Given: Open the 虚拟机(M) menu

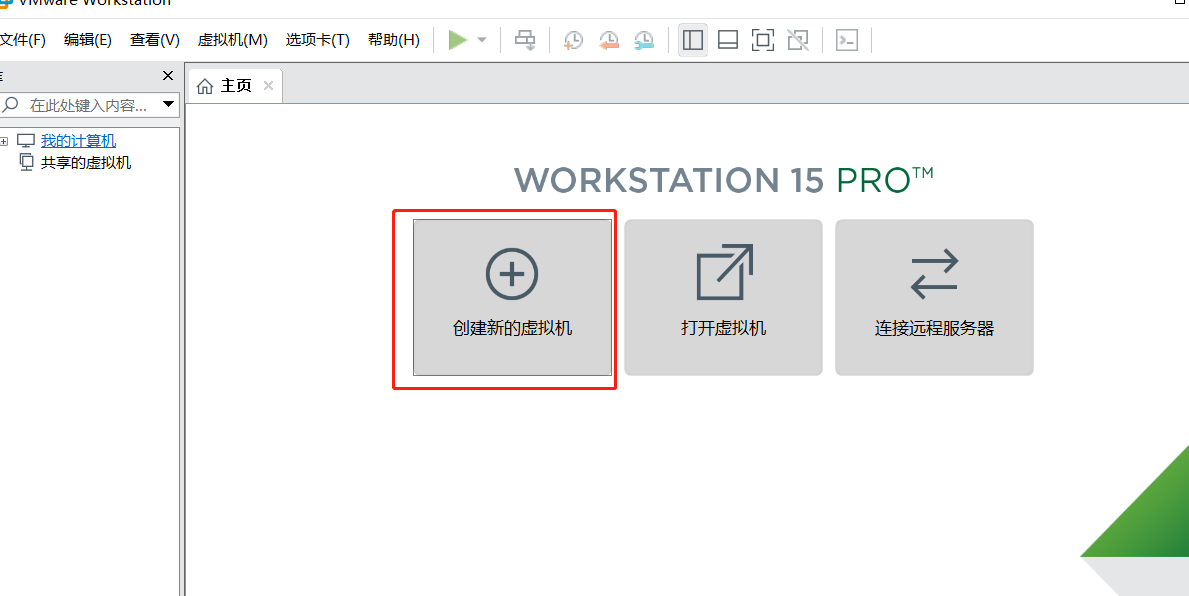Looking at the screenshot, I should coord(233,40).
